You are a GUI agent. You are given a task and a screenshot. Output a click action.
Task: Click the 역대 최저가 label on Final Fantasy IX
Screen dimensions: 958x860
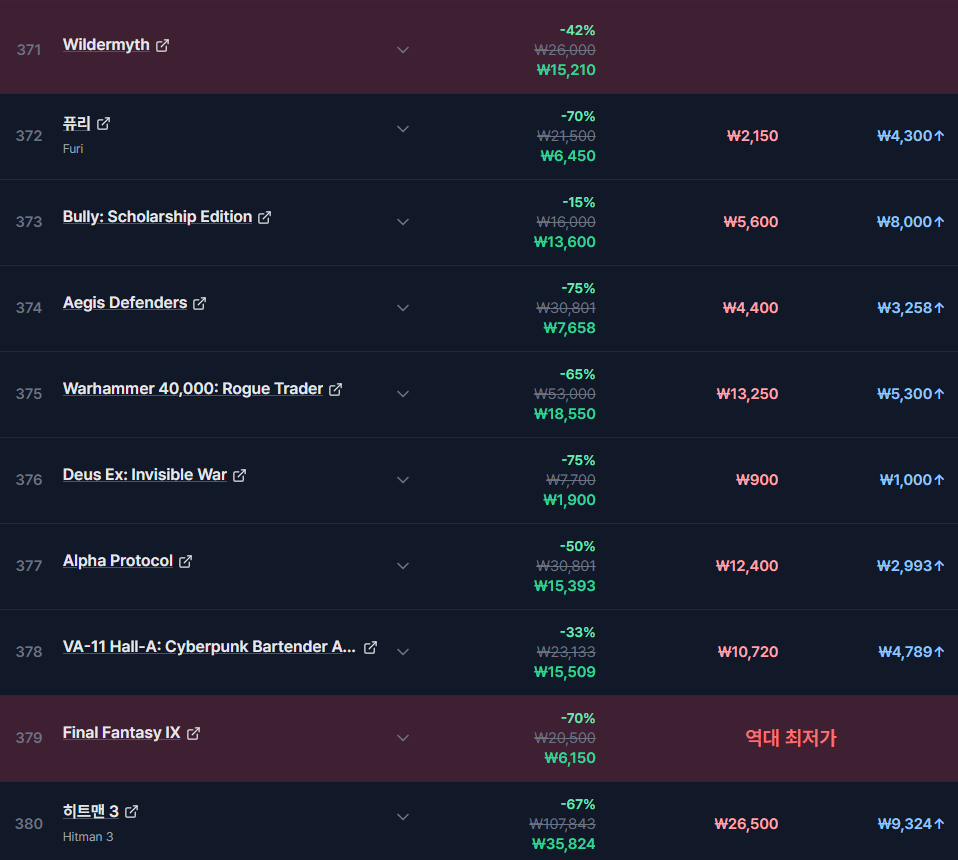pyautogui.click(x=791, y=738)
